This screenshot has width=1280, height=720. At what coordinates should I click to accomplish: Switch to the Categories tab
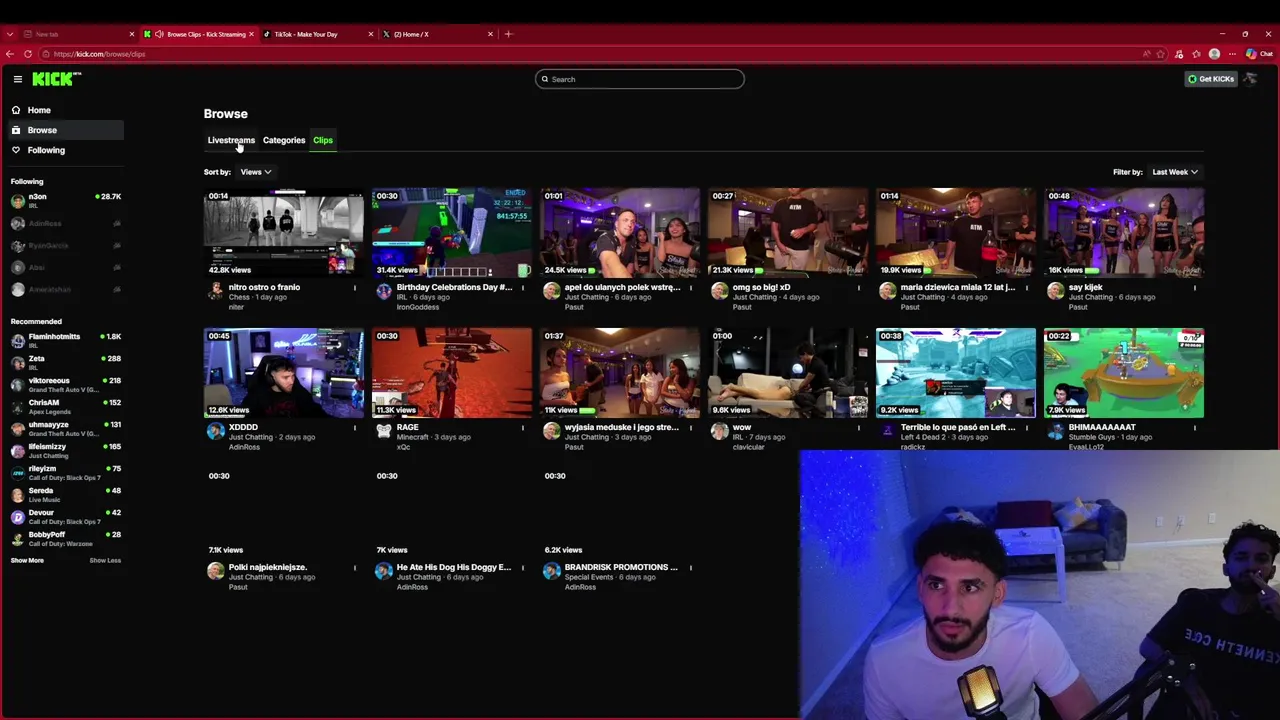coord(284,140)
